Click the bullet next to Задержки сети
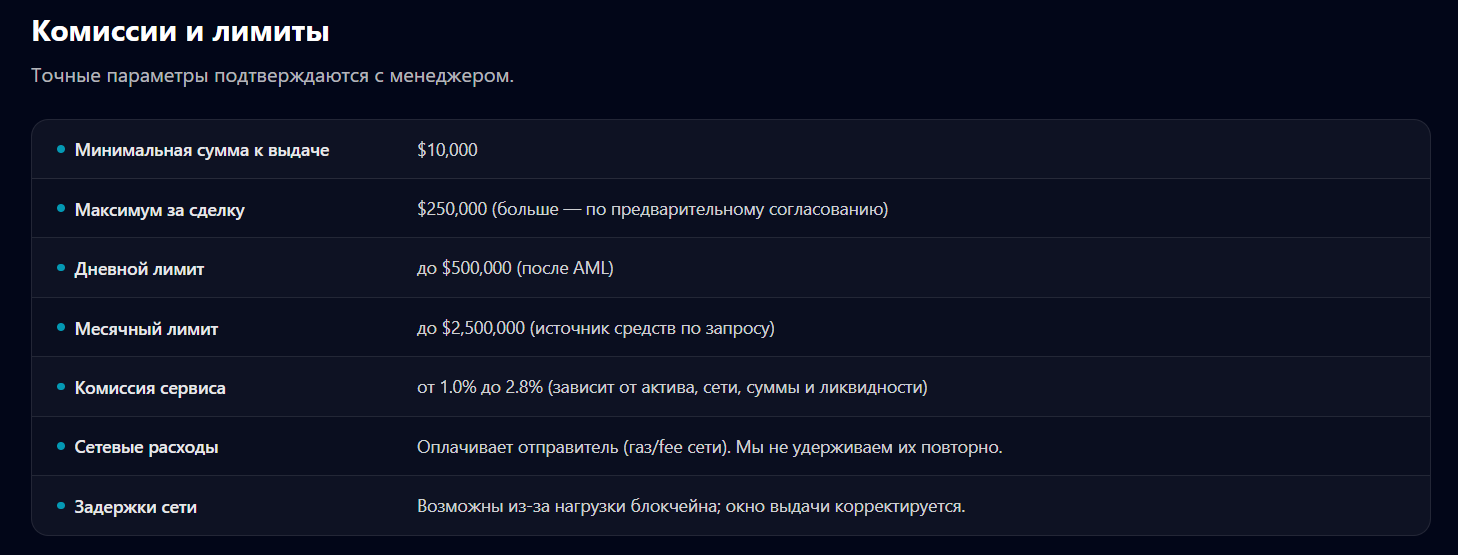This screenshot has height=555, width=1458. (61, 506)
